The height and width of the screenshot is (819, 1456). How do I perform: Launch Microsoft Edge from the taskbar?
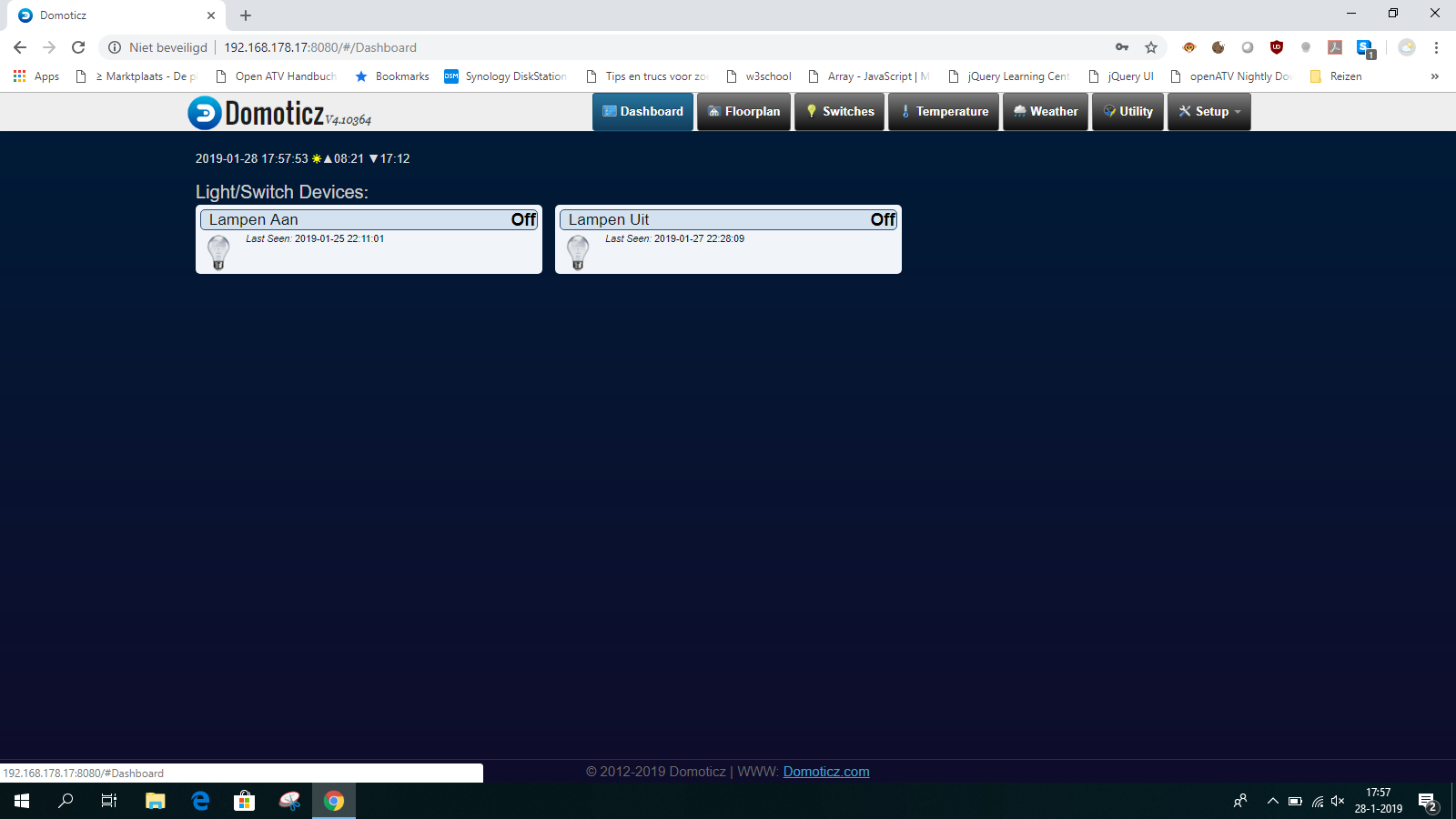[x=200, y=801]
